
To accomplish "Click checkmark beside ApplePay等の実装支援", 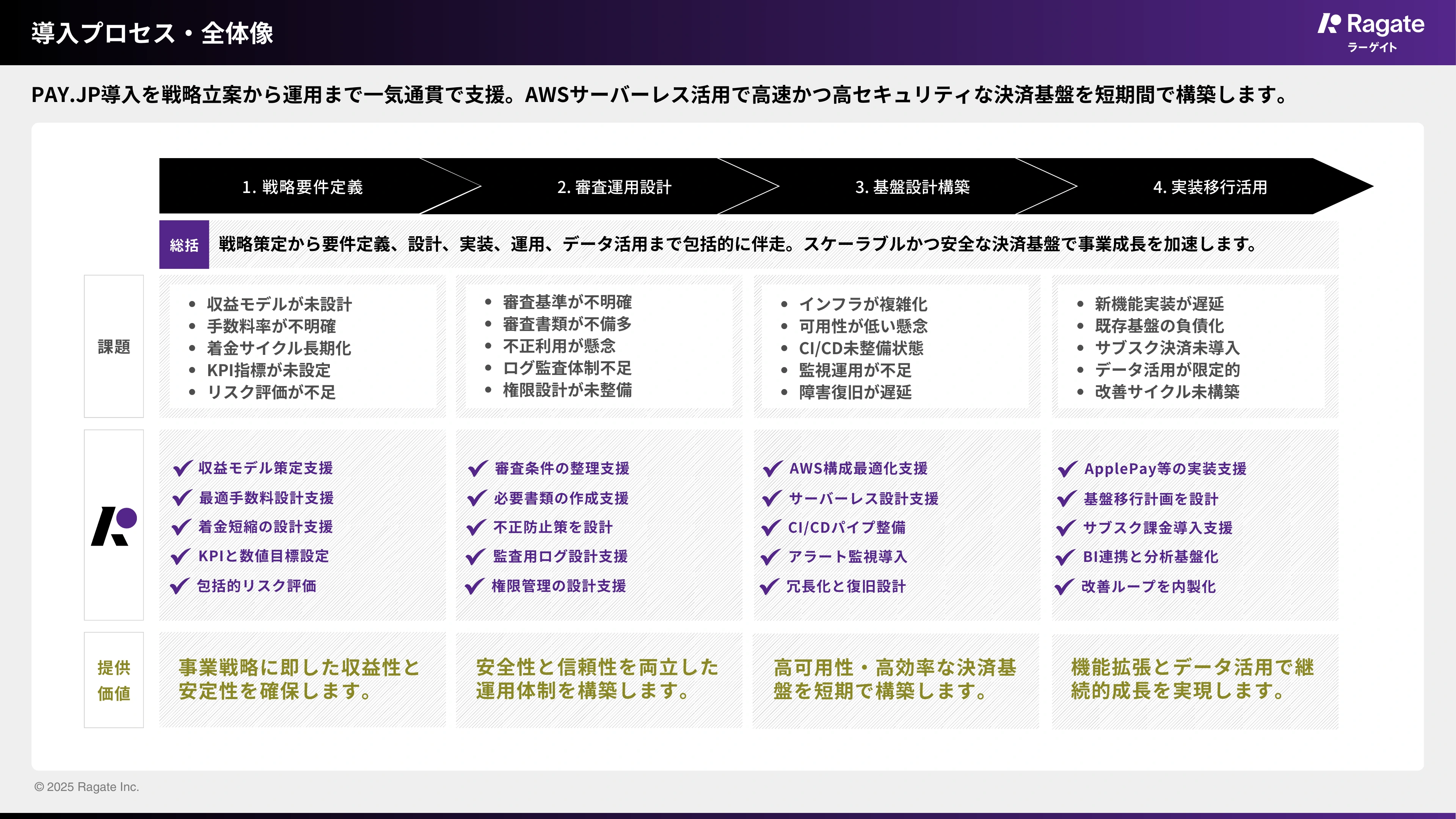I will (1068, 469).
